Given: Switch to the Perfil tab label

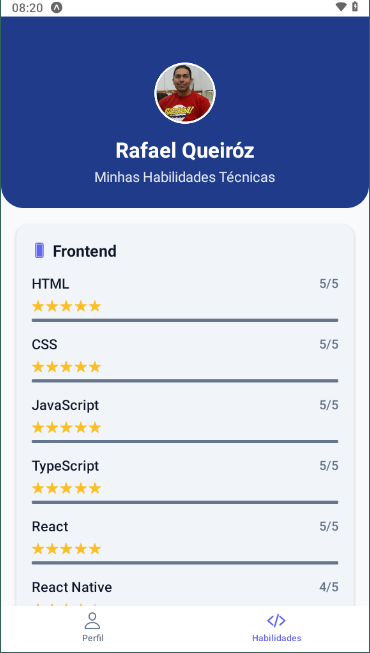Looking at the screenshot, I should coord(92,638).
